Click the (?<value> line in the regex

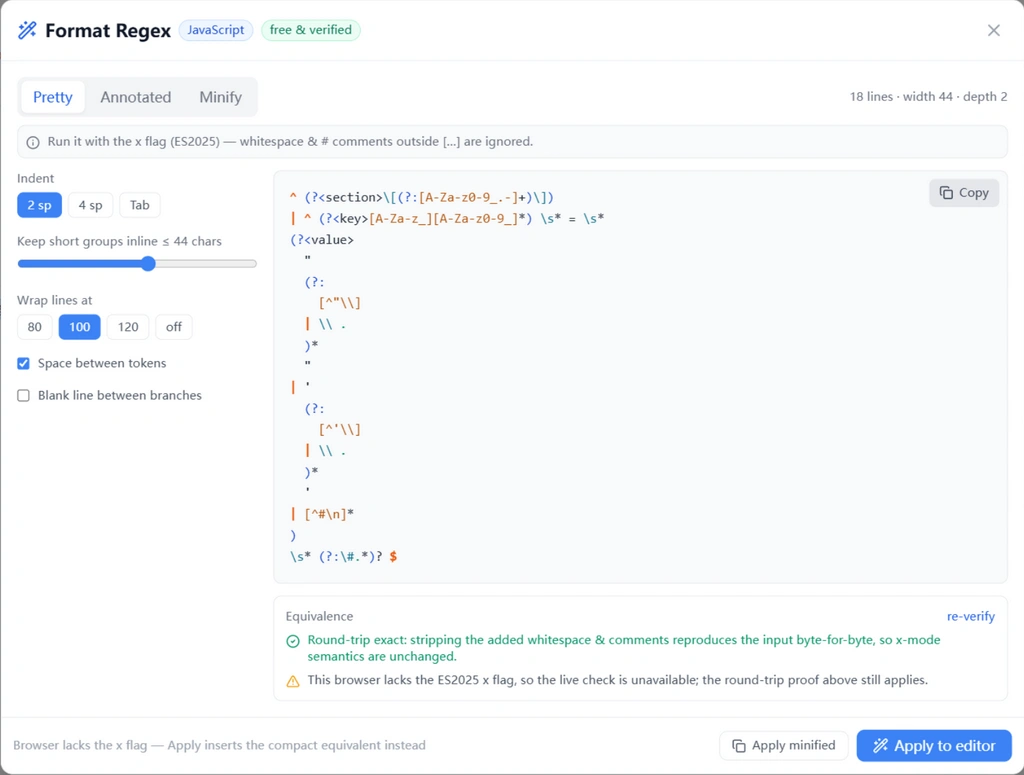(322, 240)
